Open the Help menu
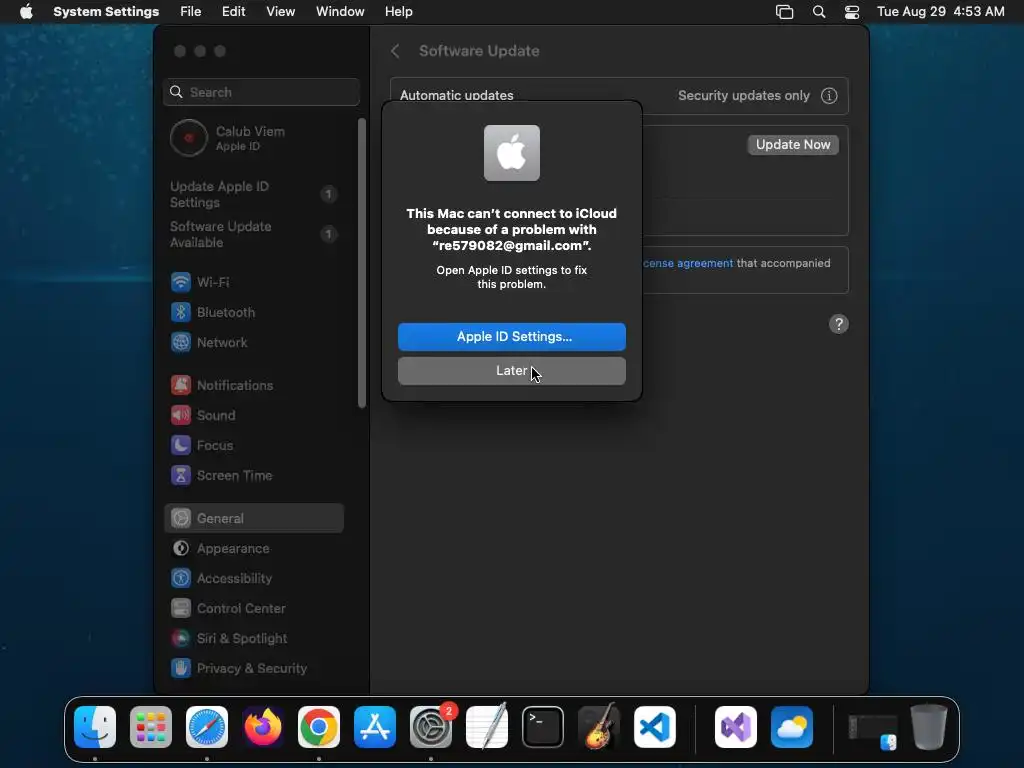Screen dimensions: 1024x768 coord(398,12)
